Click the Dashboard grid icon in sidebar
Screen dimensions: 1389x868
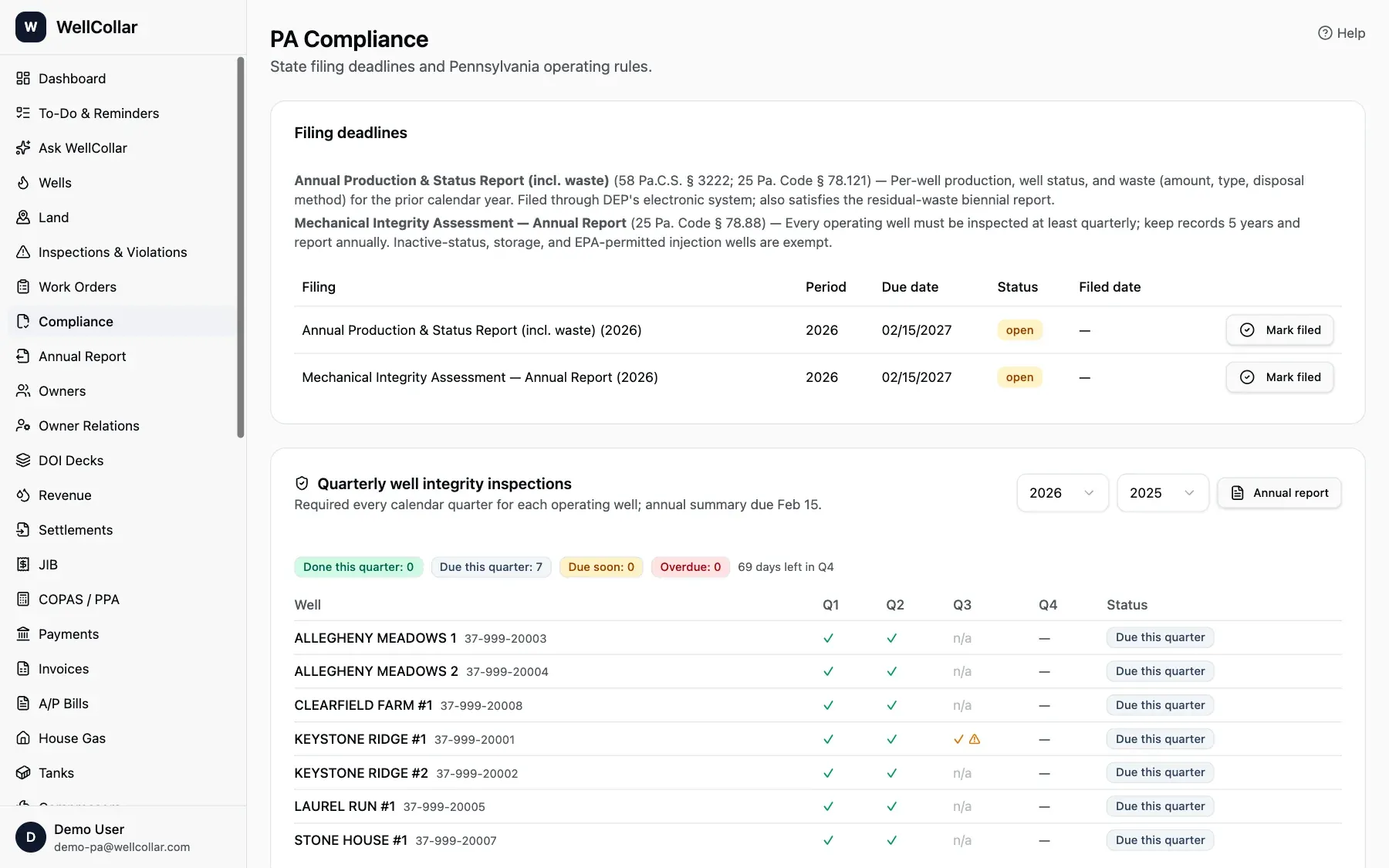pos(23,79)
